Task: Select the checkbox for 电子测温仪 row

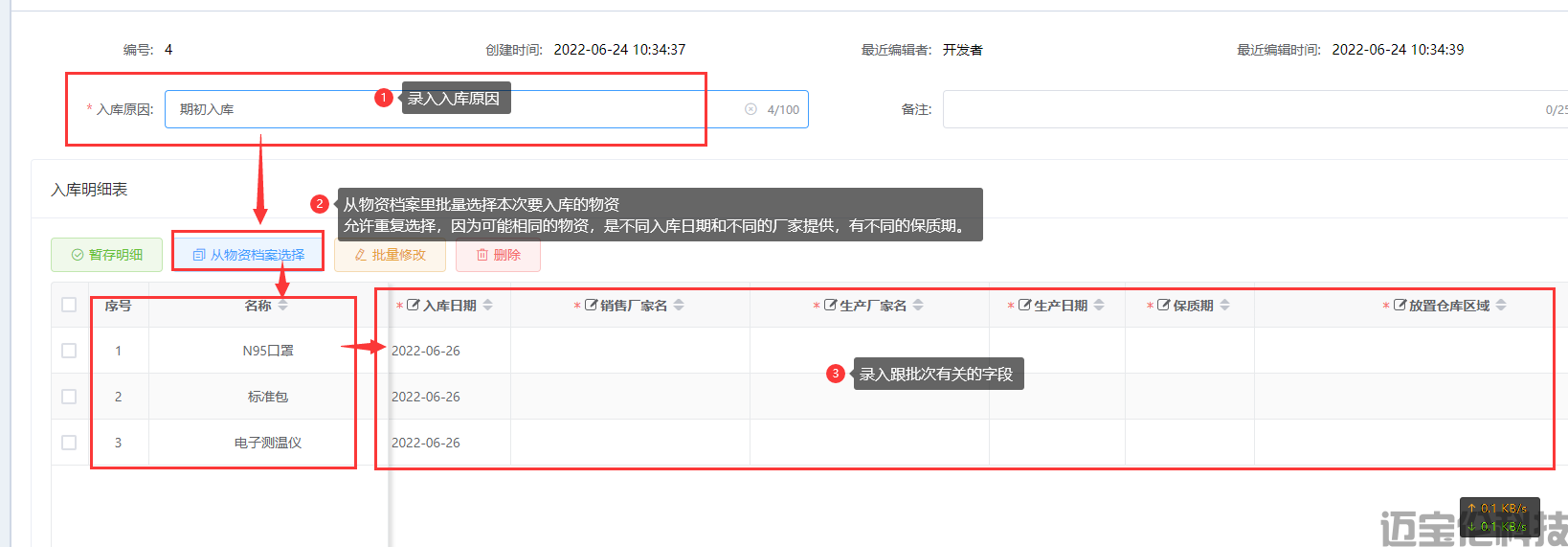Action: click(x=69, y=443)
